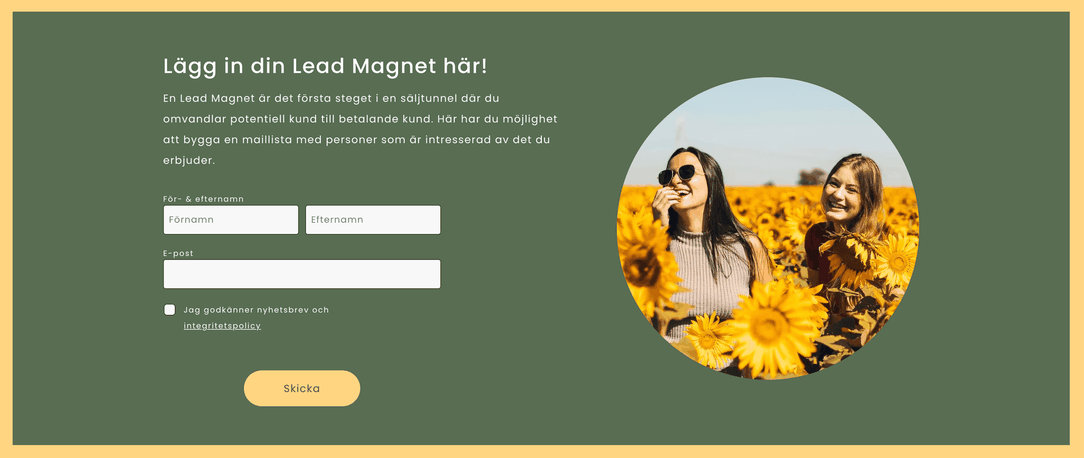Click the paragraph's last word erbjuder.
Image resolution: width=1084 pixels, height=458 pixels.
pos(189,161)
